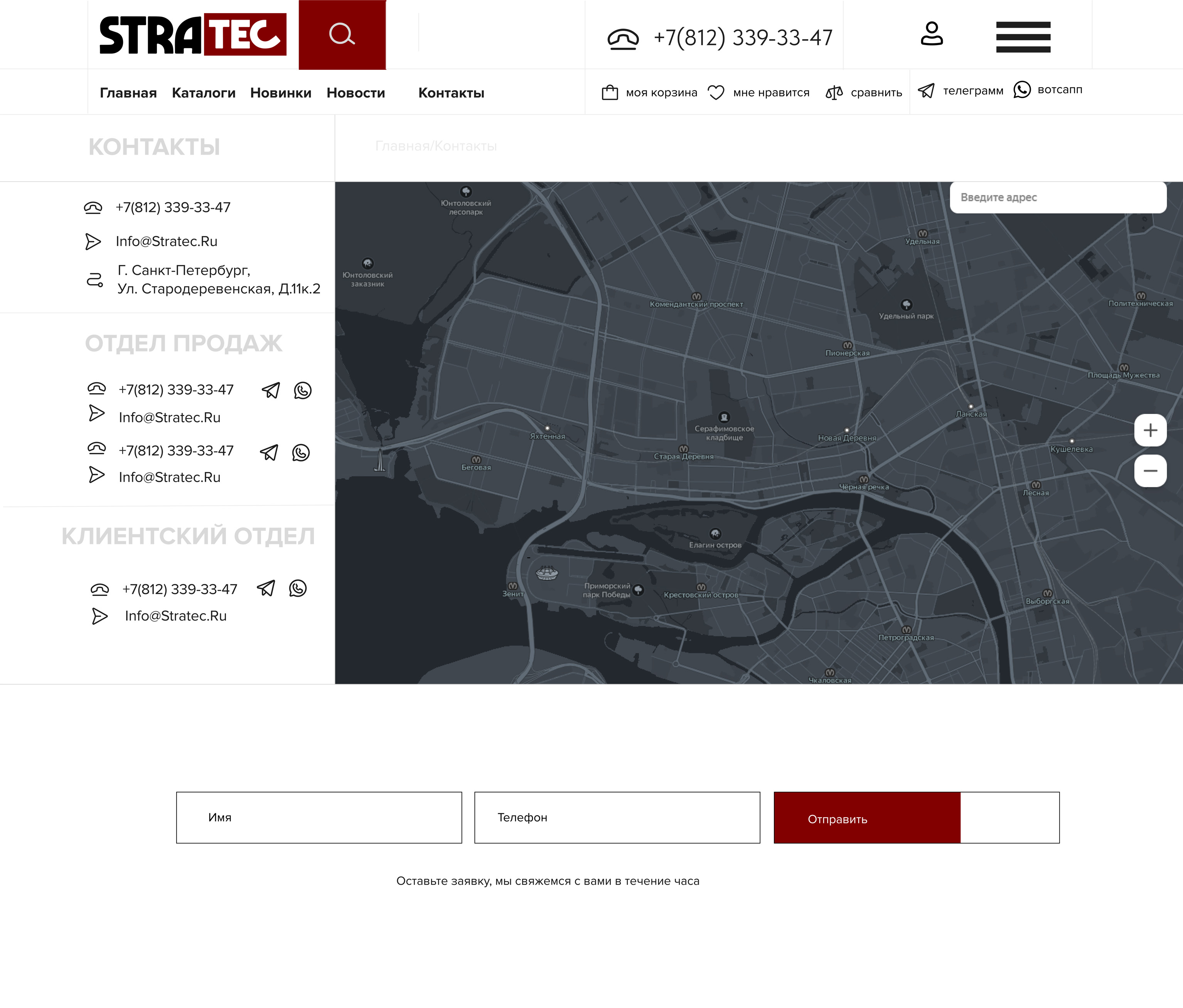
Task: Open the compare scales 'сравнить'
Action: point(834,93)
